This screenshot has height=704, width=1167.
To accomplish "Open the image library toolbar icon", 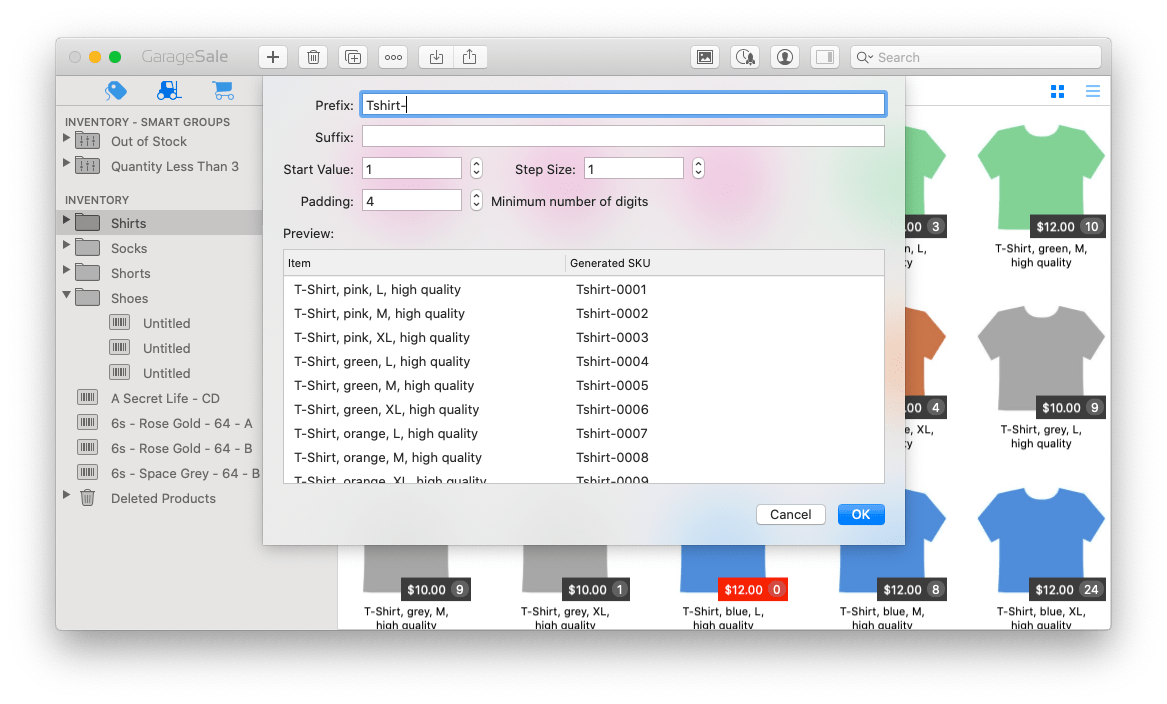I will coord(705,57).
